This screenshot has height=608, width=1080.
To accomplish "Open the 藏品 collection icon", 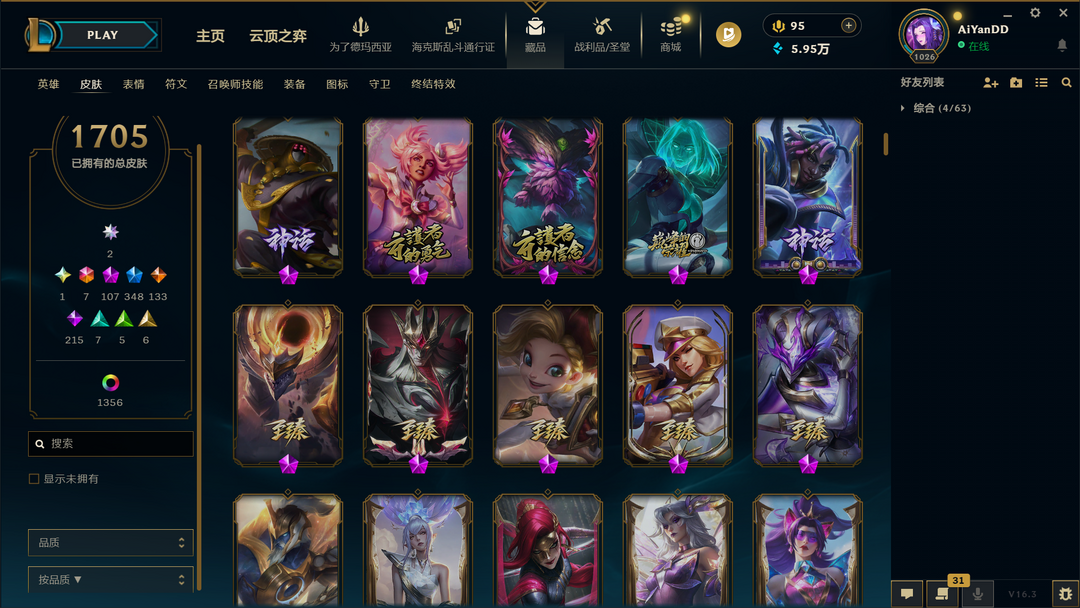I will click(535, 28).
